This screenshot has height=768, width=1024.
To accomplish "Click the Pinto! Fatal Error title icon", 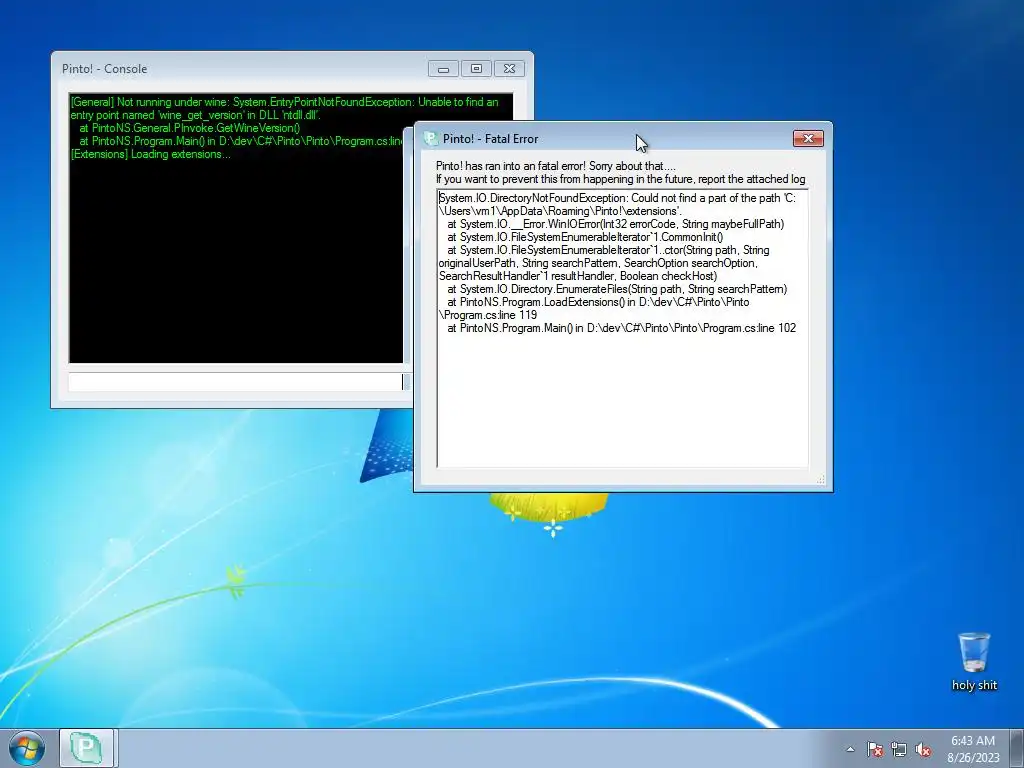I will pos(430,138).
